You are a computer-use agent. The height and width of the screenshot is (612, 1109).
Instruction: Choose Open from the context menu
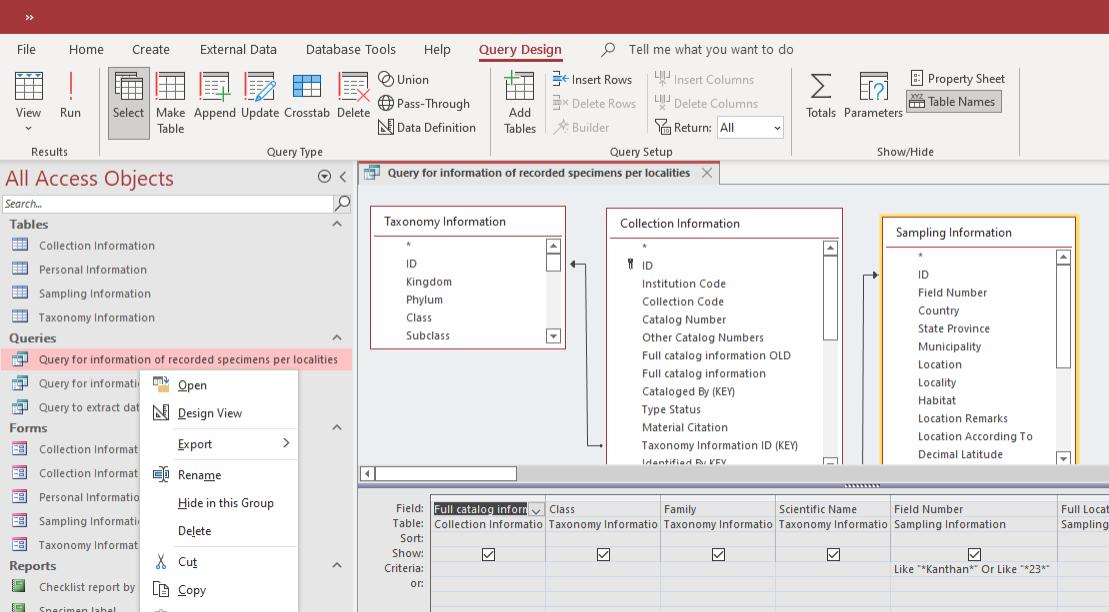click(219, 386)
